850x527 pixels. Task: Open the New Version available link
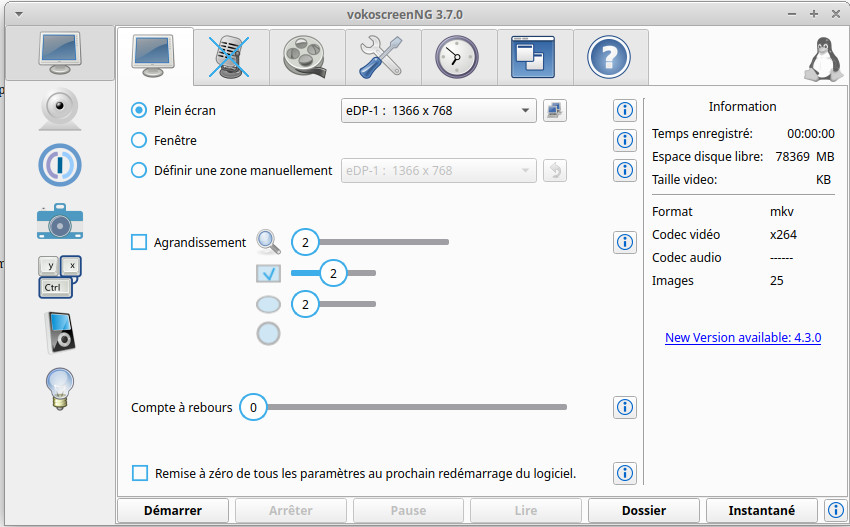742,338
